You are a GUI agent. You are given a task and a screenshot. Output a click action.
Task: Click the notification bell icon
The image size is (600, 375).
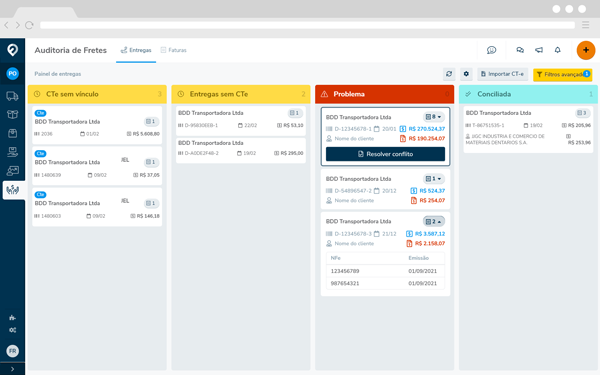558,50
